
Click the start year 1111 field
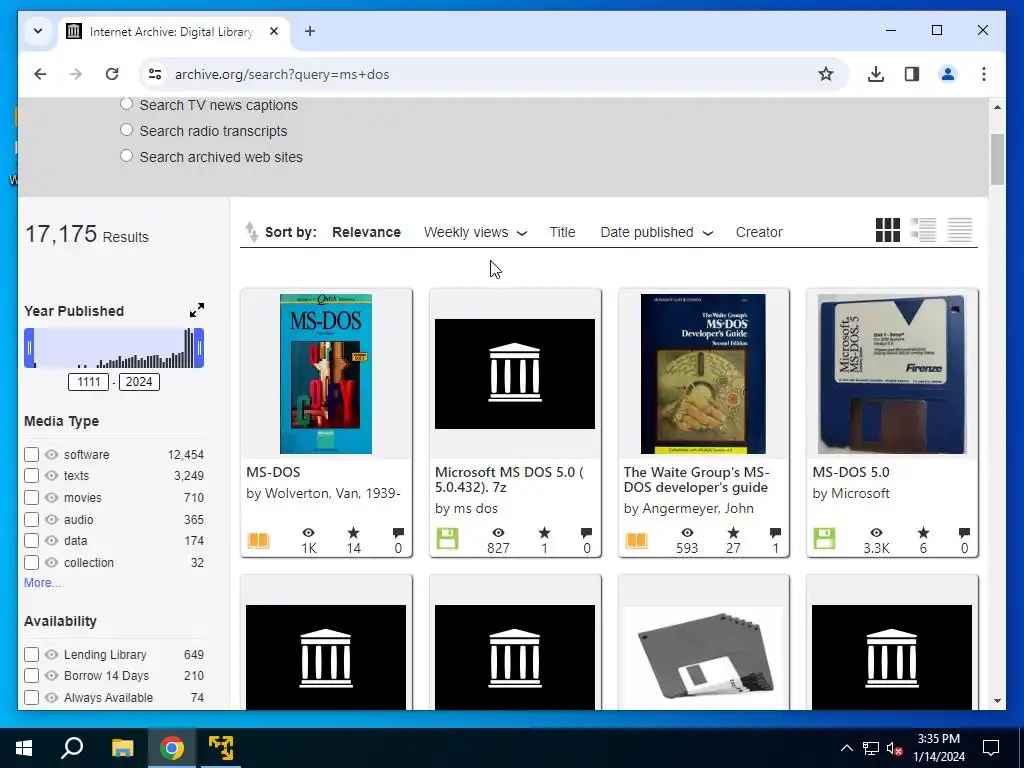click(89, 382)
